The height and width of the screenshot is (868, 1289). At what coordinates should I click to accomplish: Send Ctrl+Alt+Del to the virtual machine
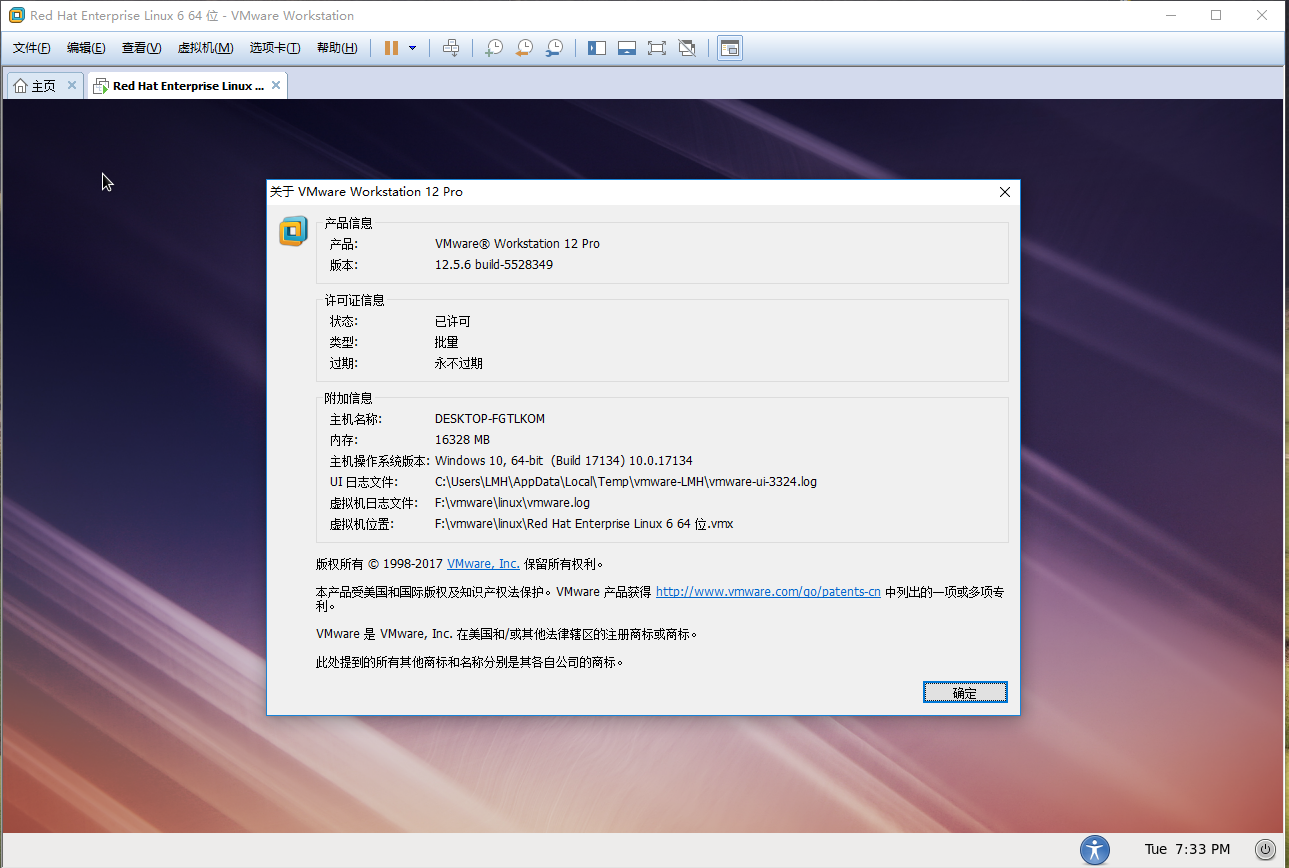tap(451, 48)
